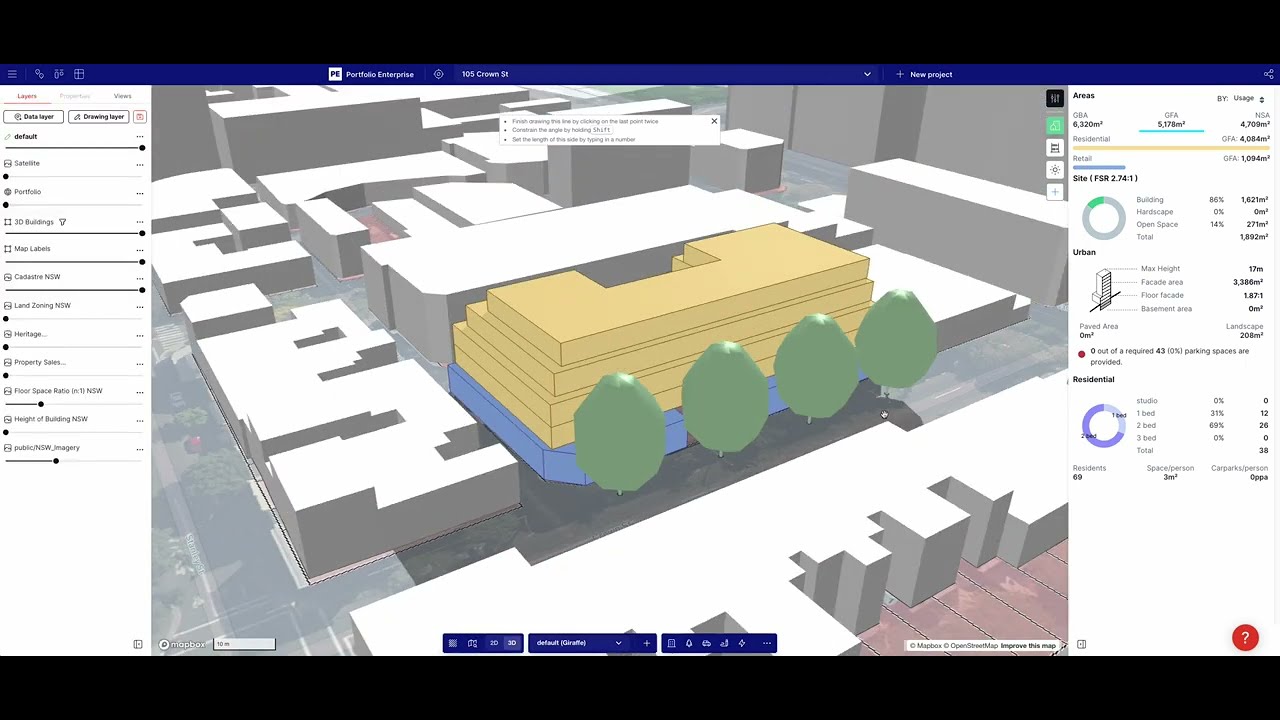Switch to the Layers tab
The width and height of the screenshot is (1280, 720).
[x=27, y=96]
